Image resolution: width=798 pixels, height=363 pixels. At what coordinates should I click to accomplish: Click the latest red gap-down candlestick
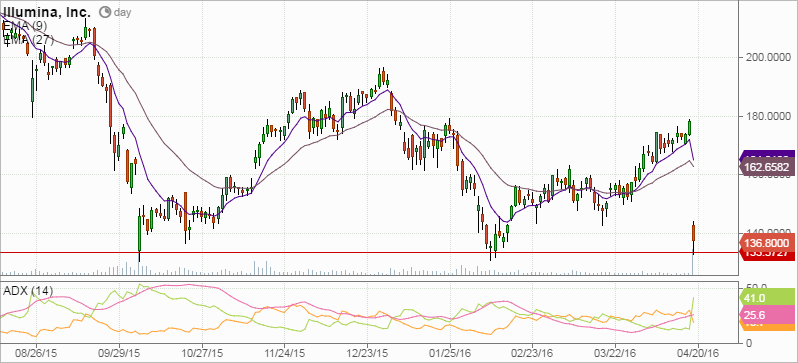693,233
